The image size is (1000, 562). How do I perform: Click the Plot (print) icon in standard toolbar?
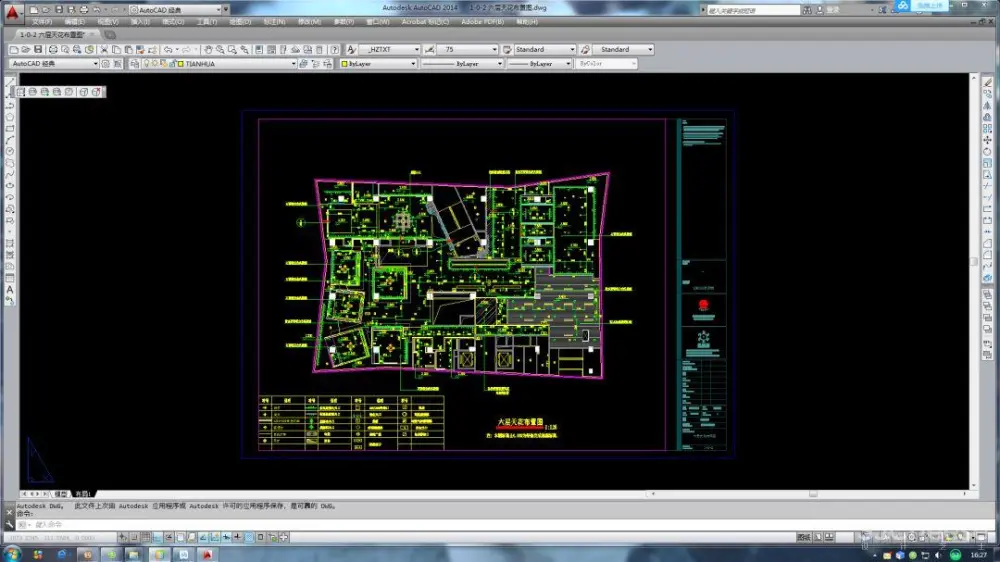[51, 49]
